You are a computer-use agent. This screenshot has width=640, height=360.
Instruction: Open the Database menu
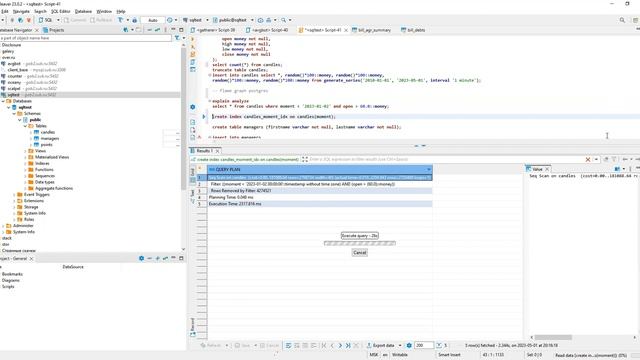point(83,11)
